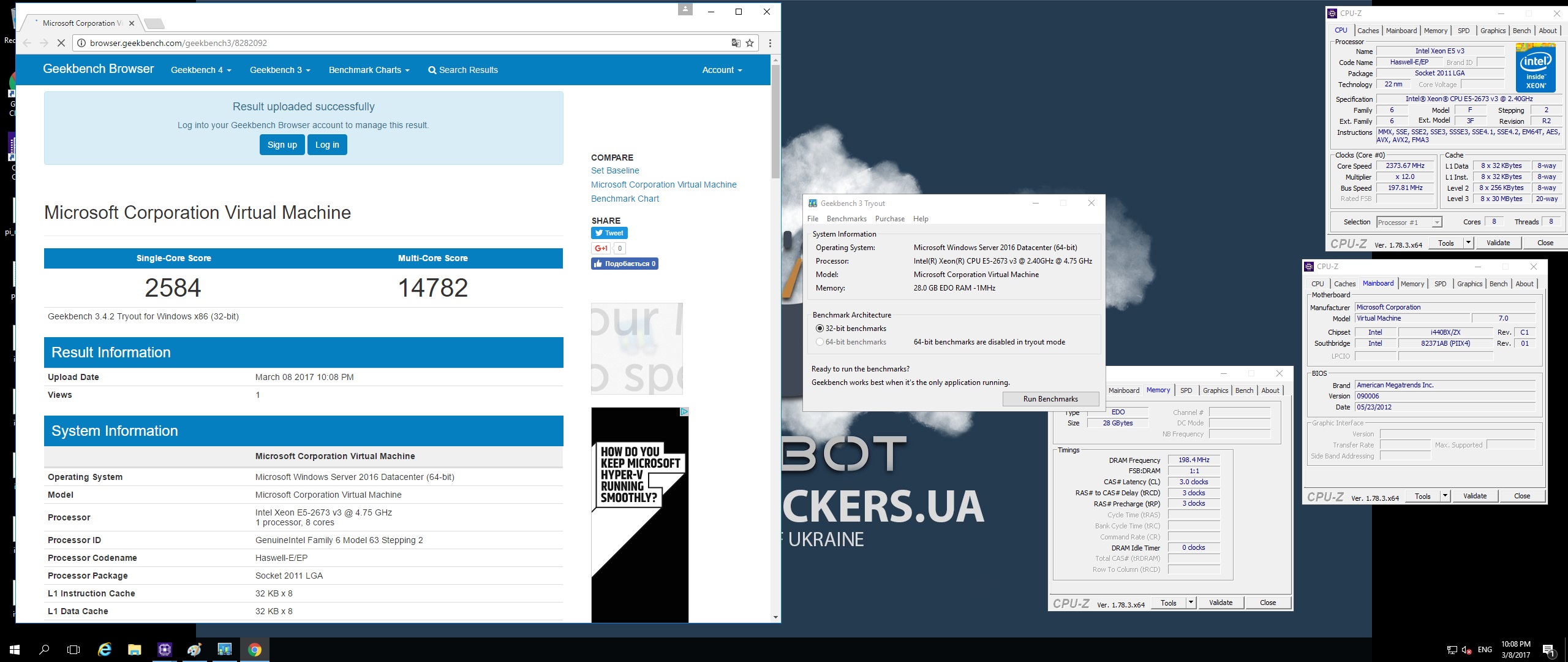Launch Internet Explorer from the taskbar
The width and height of the screenshot is (1568, 662).
[105, 650]
